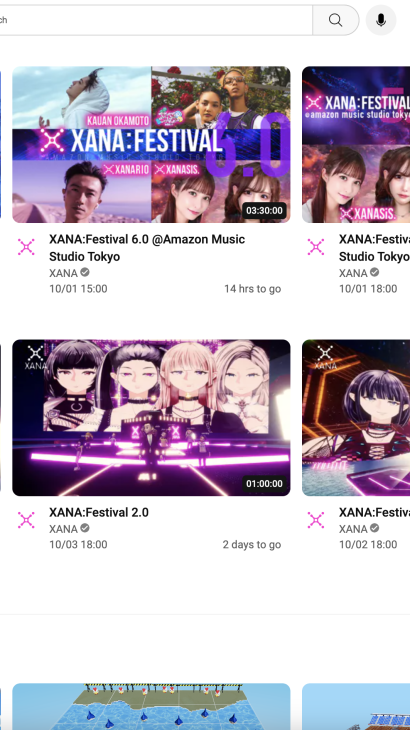Open XANA channel avatar beside Festival 6.0
Image resolution: width=410 pixels, height=730 pixels.
tap(27, 247)
